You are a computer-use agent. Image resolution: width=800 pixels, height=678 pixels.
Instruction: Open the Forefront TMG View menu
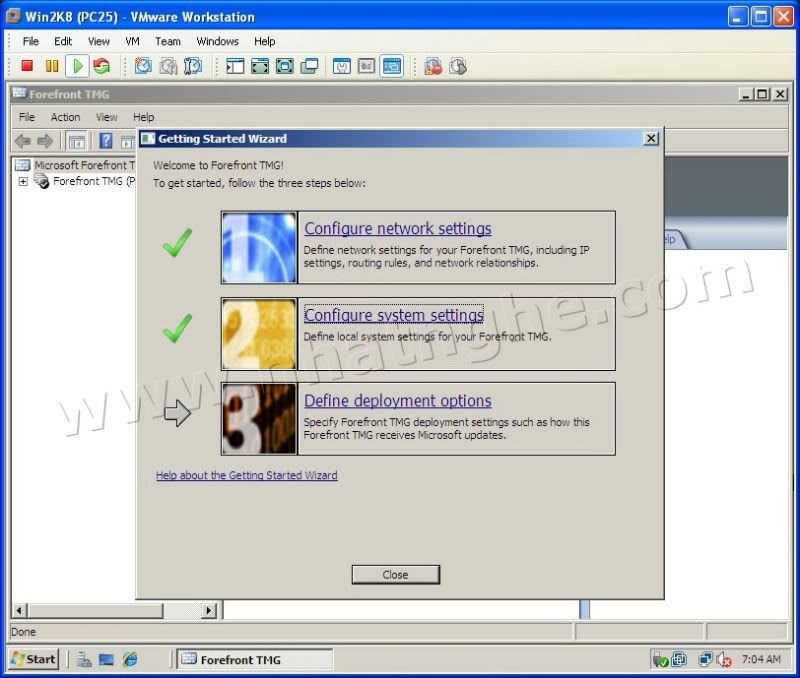107,117
